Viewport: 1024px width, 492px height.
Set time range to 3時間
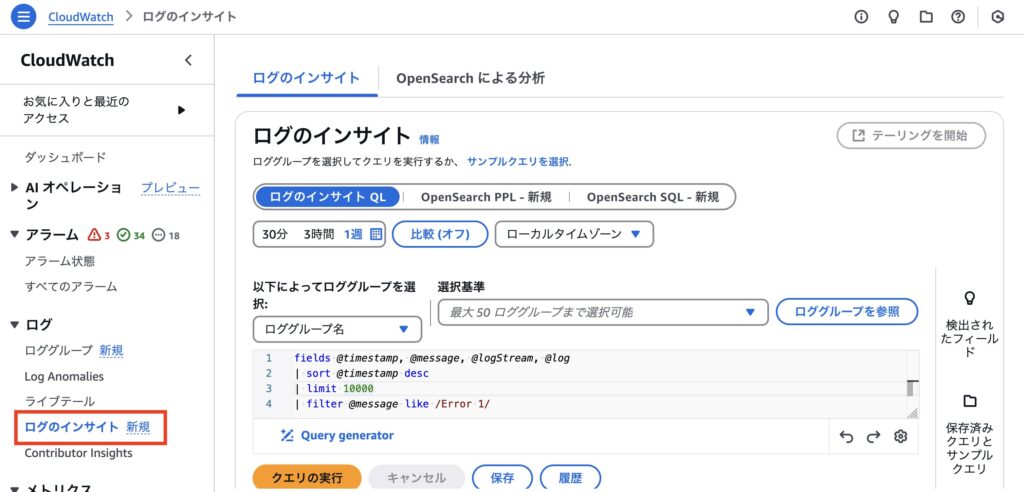tap(319, 235)
